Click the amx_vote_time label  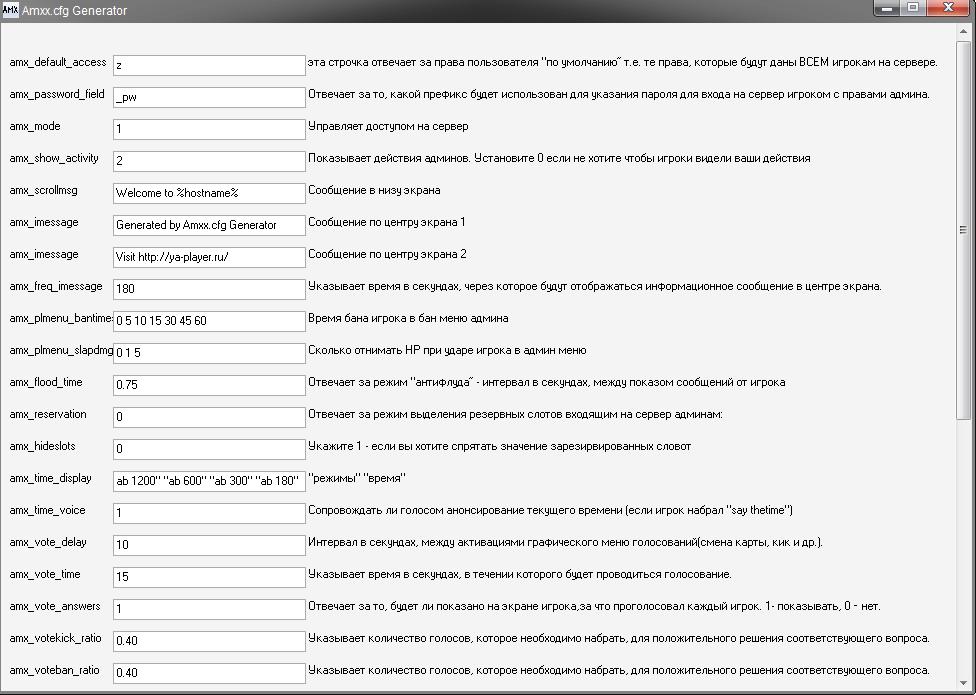pos(45,574)
